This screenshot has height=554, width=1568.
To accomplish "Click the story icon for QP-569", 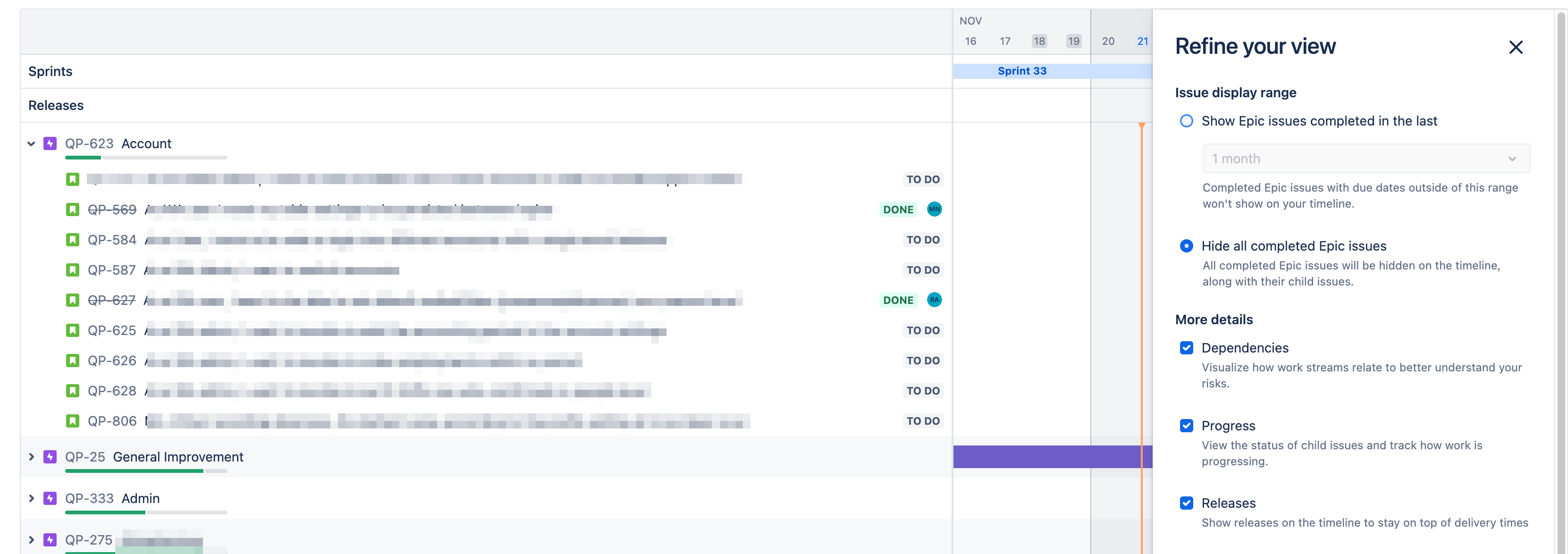I will coord(72,210).
